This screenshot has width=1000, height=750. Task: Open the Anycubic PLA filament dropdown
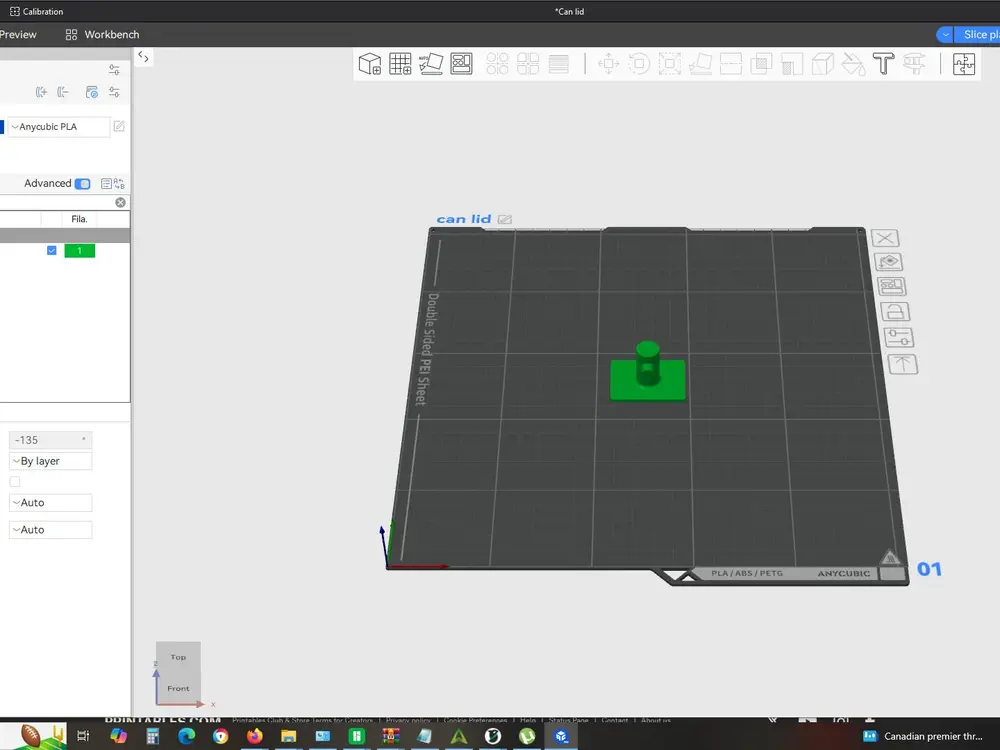[59, 127]
